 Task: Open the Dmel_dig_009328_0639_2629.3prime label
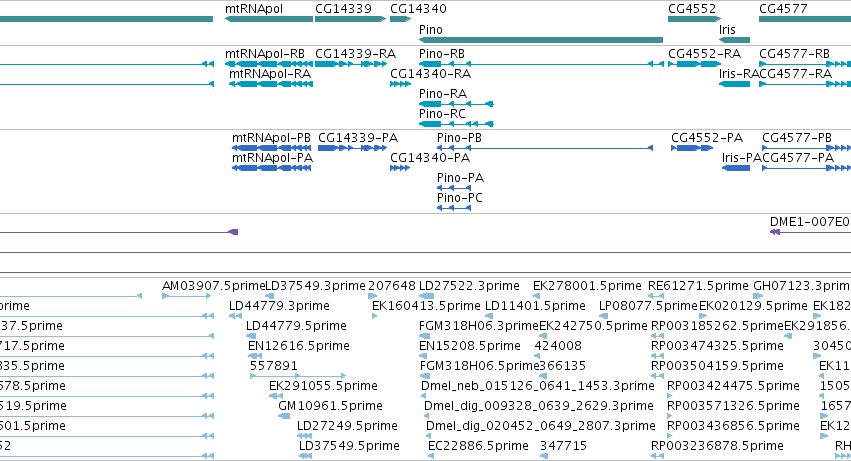coord(539,407)
